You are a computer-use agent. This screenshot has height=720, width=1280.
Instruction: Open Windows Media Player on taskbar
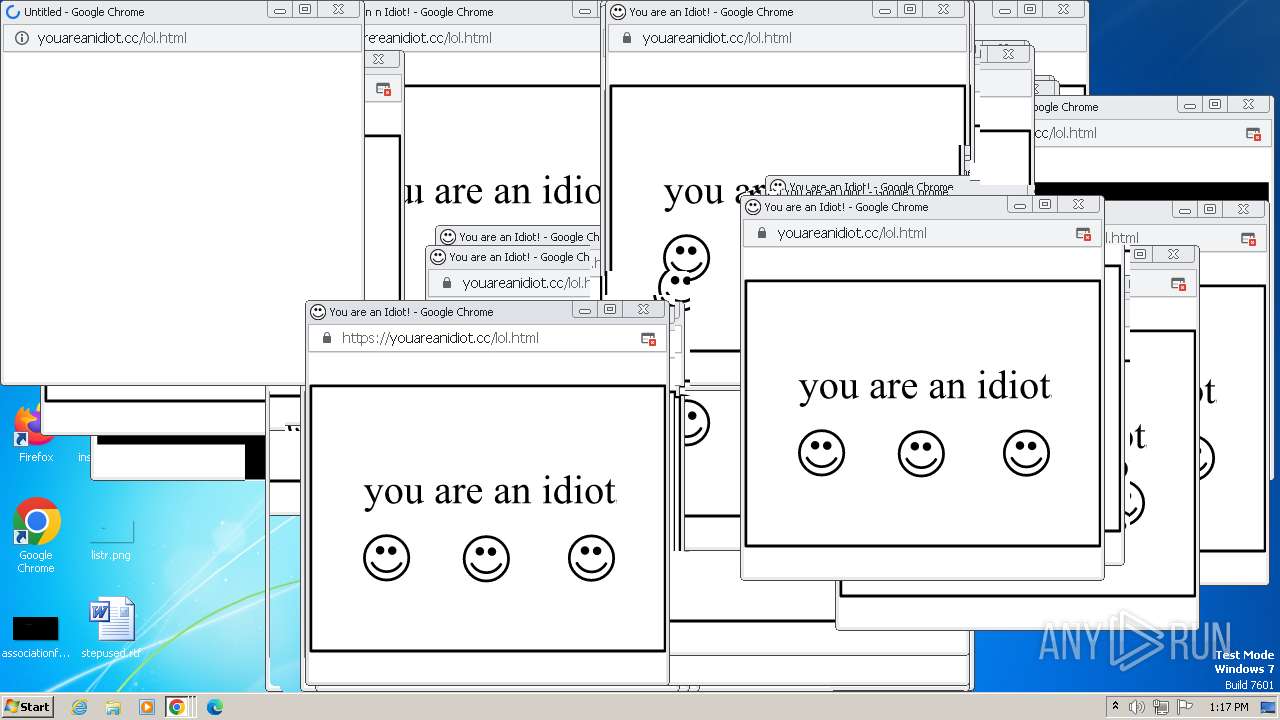coord(146,707)
